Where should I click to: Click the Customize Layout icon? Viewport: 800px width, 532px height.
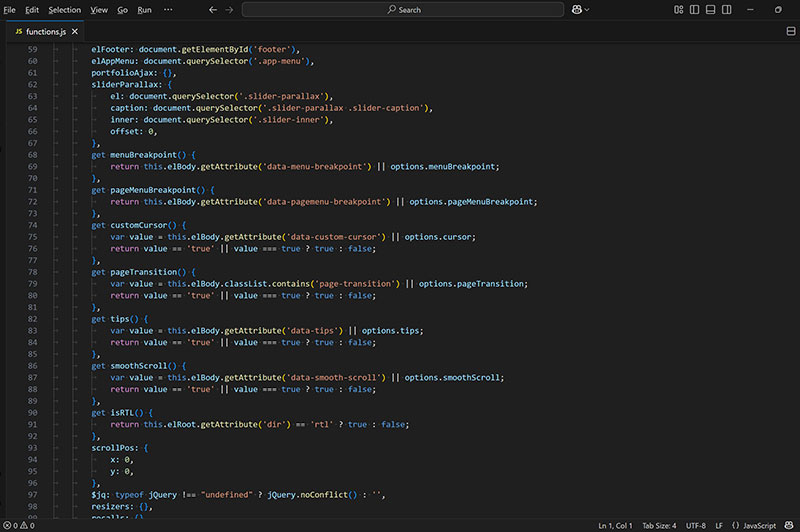678,9
